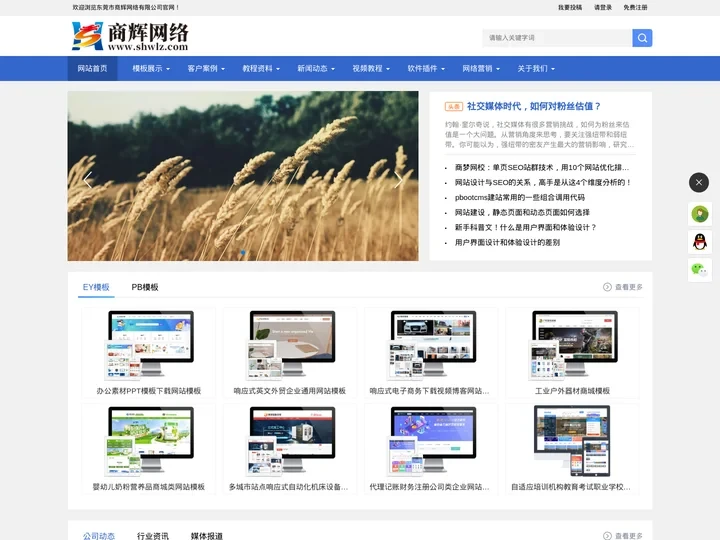Image resolution: width=720 pixels, height=540 pixels.
Task: Click the blue search magnifier button
Action: (x=642, y=38)
